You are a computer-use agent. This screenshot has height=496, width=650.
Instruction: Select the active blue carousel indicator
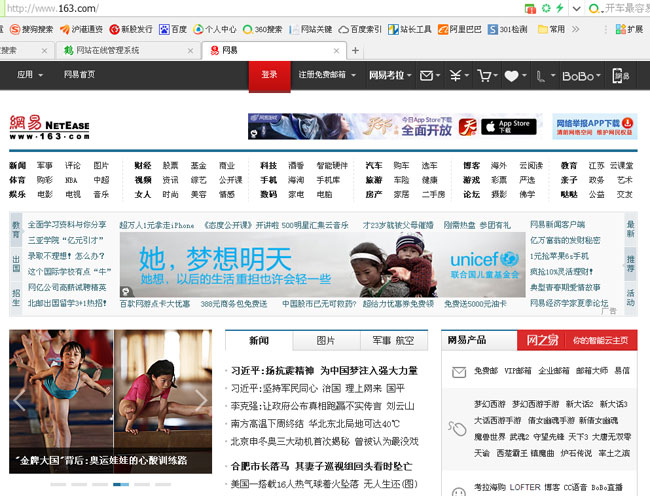[x=121, y=484]
